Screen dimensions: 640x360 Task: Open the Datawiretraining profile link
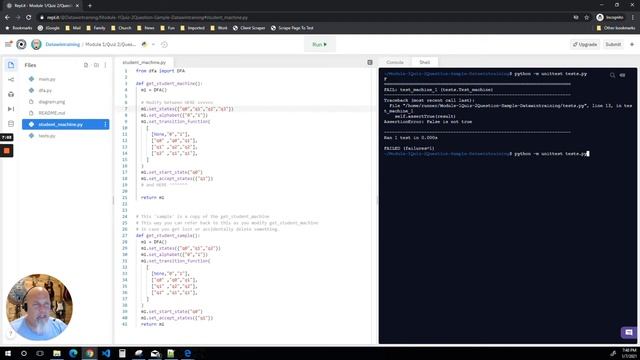click(62, 44)
